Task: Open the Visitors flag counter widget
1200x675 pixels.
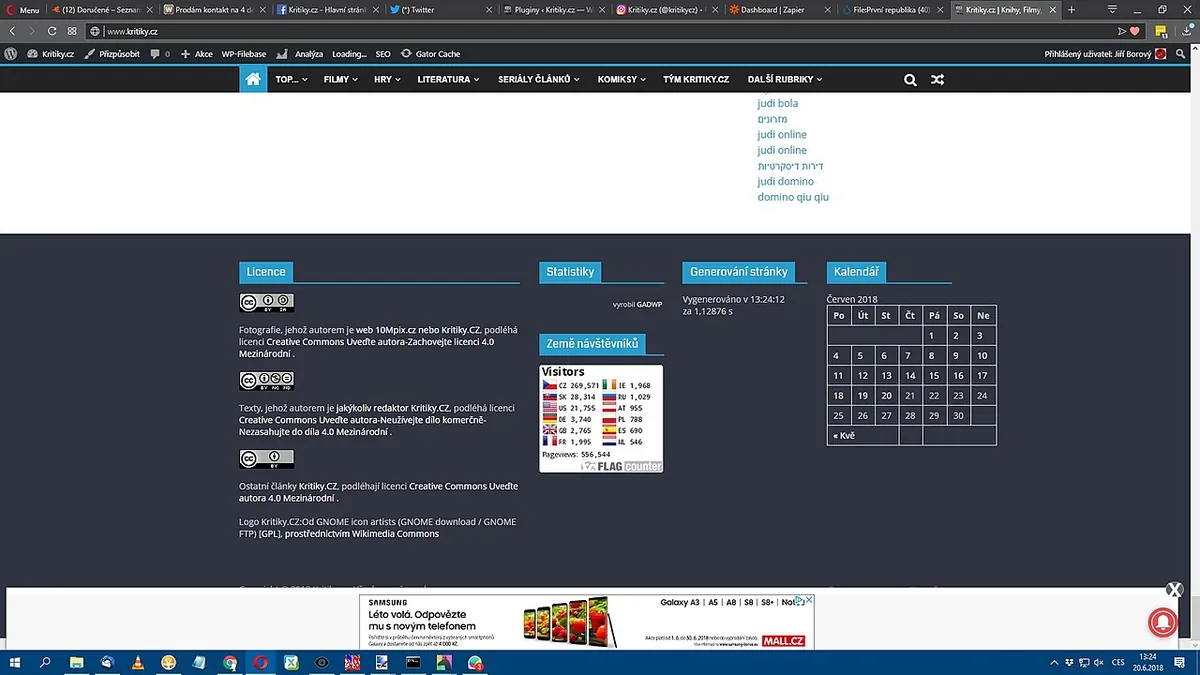Action: point(601,418)
